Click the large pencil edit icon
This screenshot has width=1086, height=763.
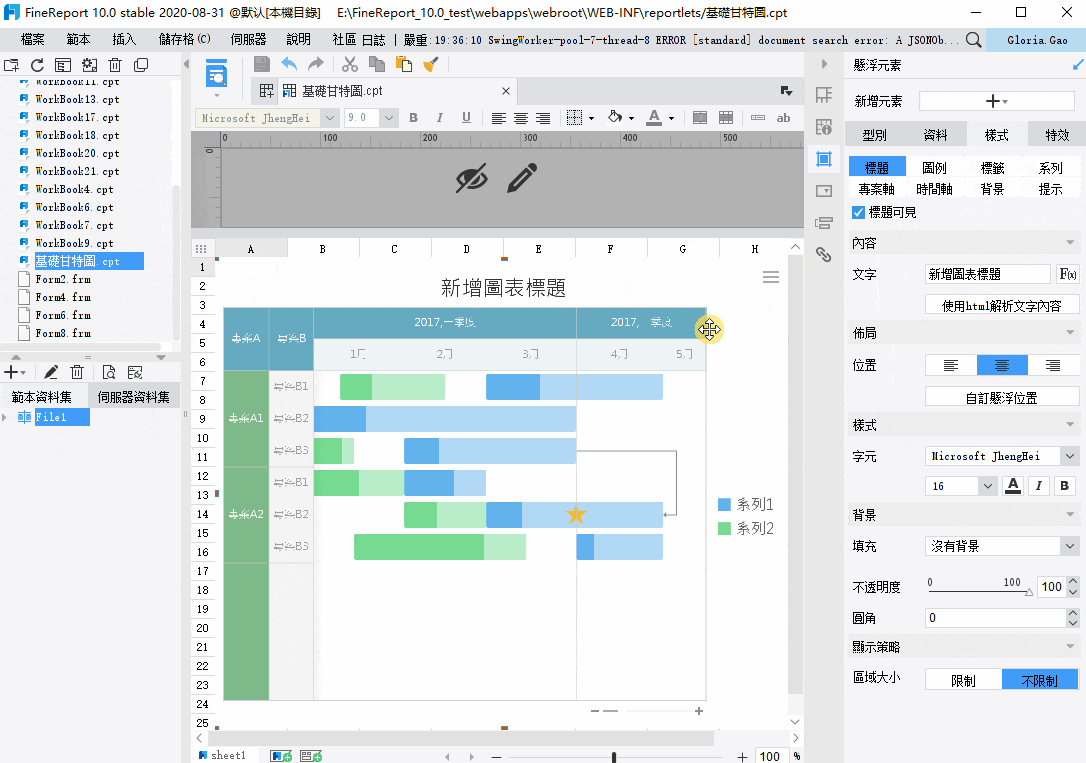[x=522, y=178]
